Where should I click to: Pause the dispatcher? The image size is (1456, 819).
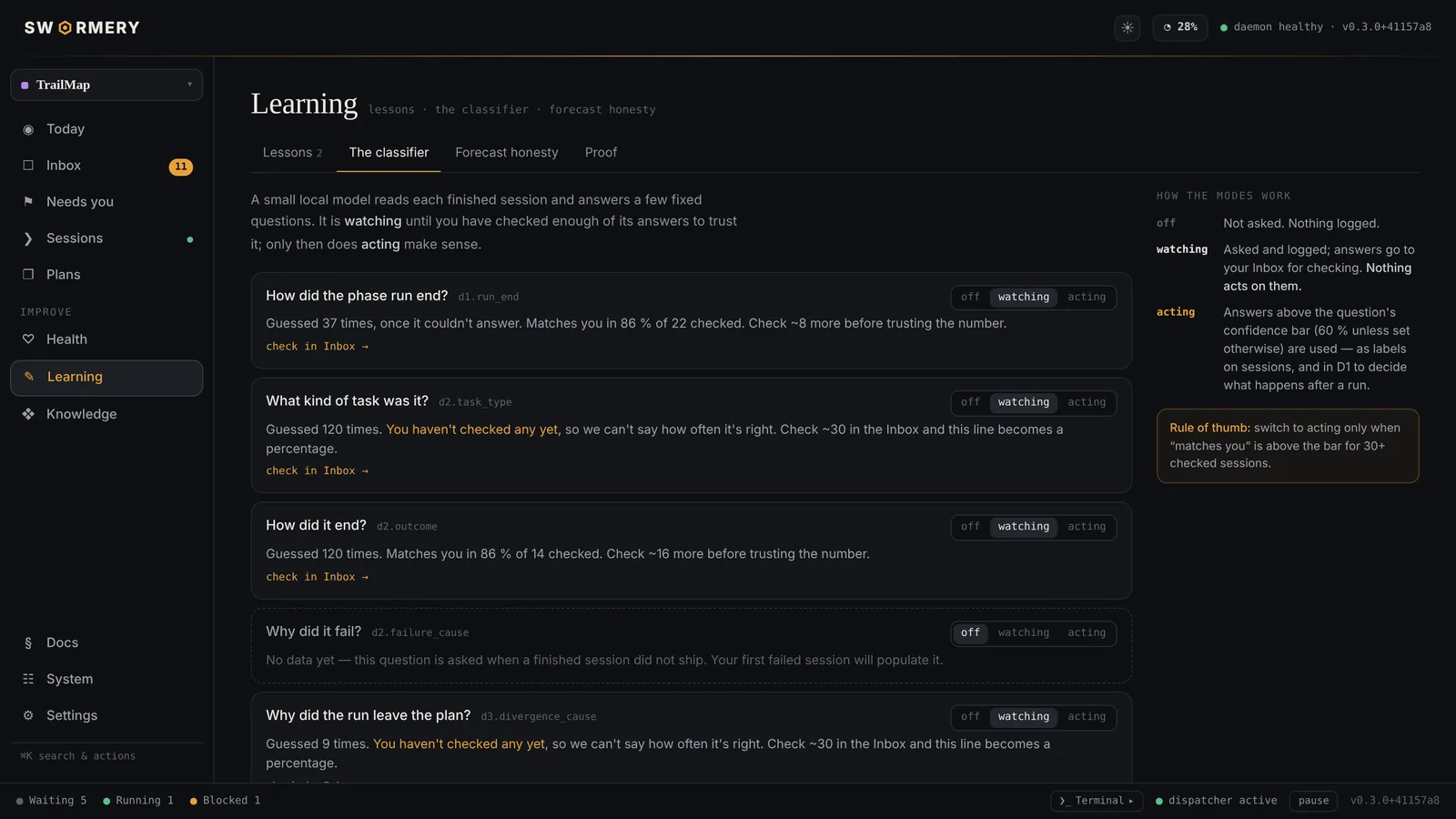[x=1313, y=801]
